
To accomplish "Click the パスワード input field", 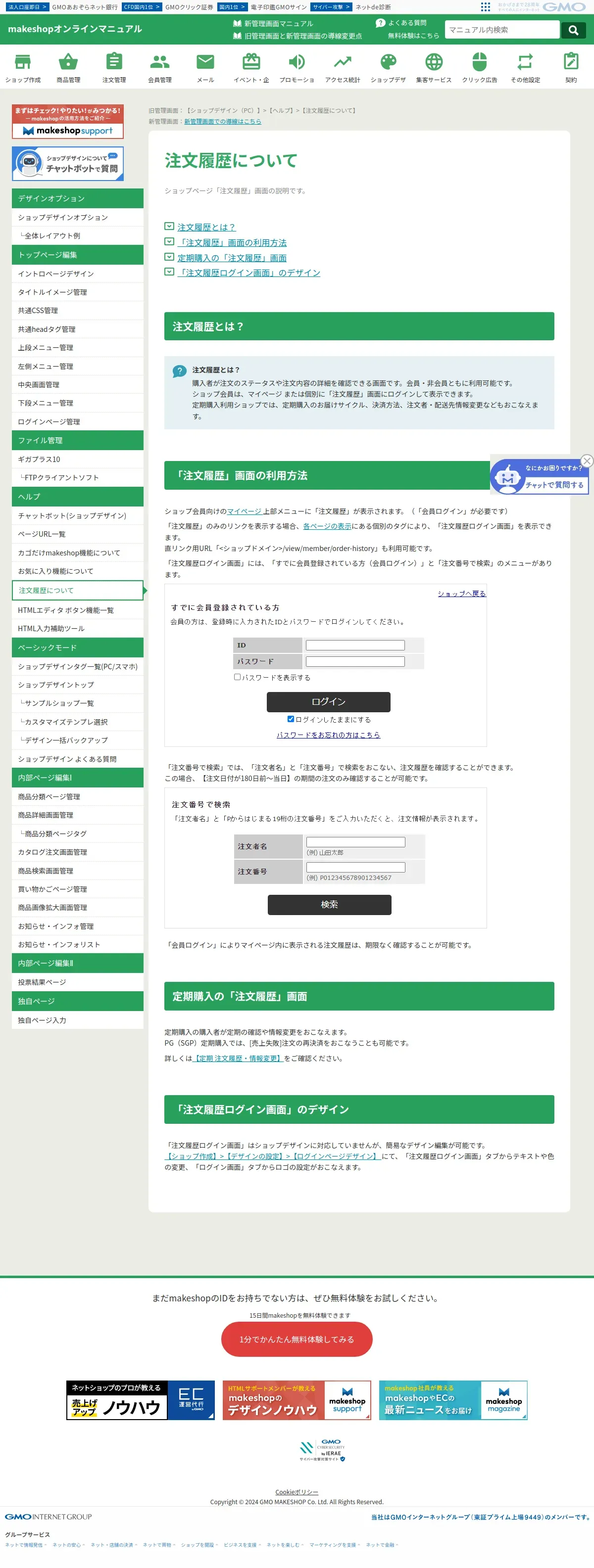I will [355, 662].
